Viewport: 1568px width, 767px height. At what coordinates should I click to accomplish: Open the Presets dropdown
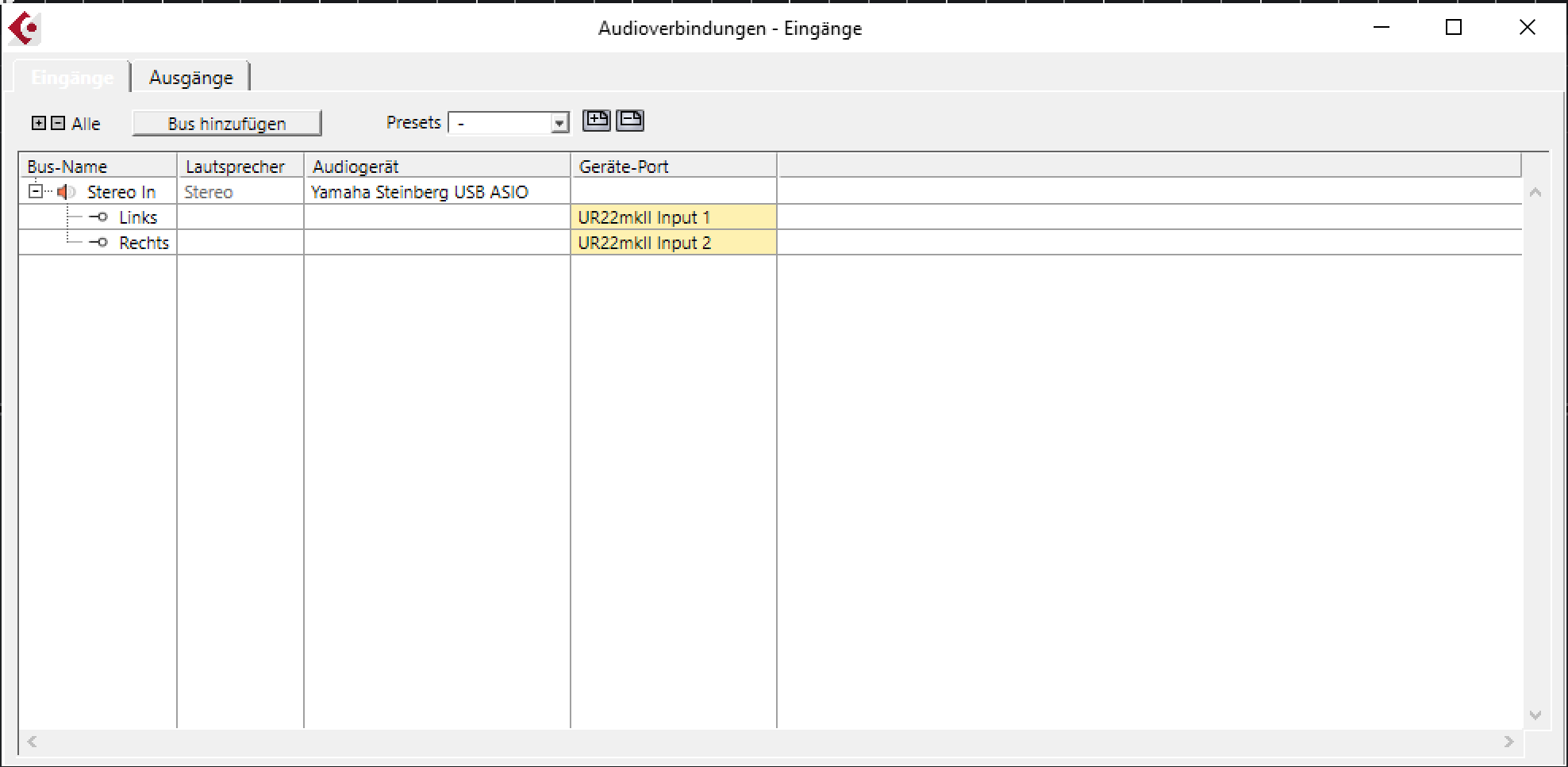[559, 124]
